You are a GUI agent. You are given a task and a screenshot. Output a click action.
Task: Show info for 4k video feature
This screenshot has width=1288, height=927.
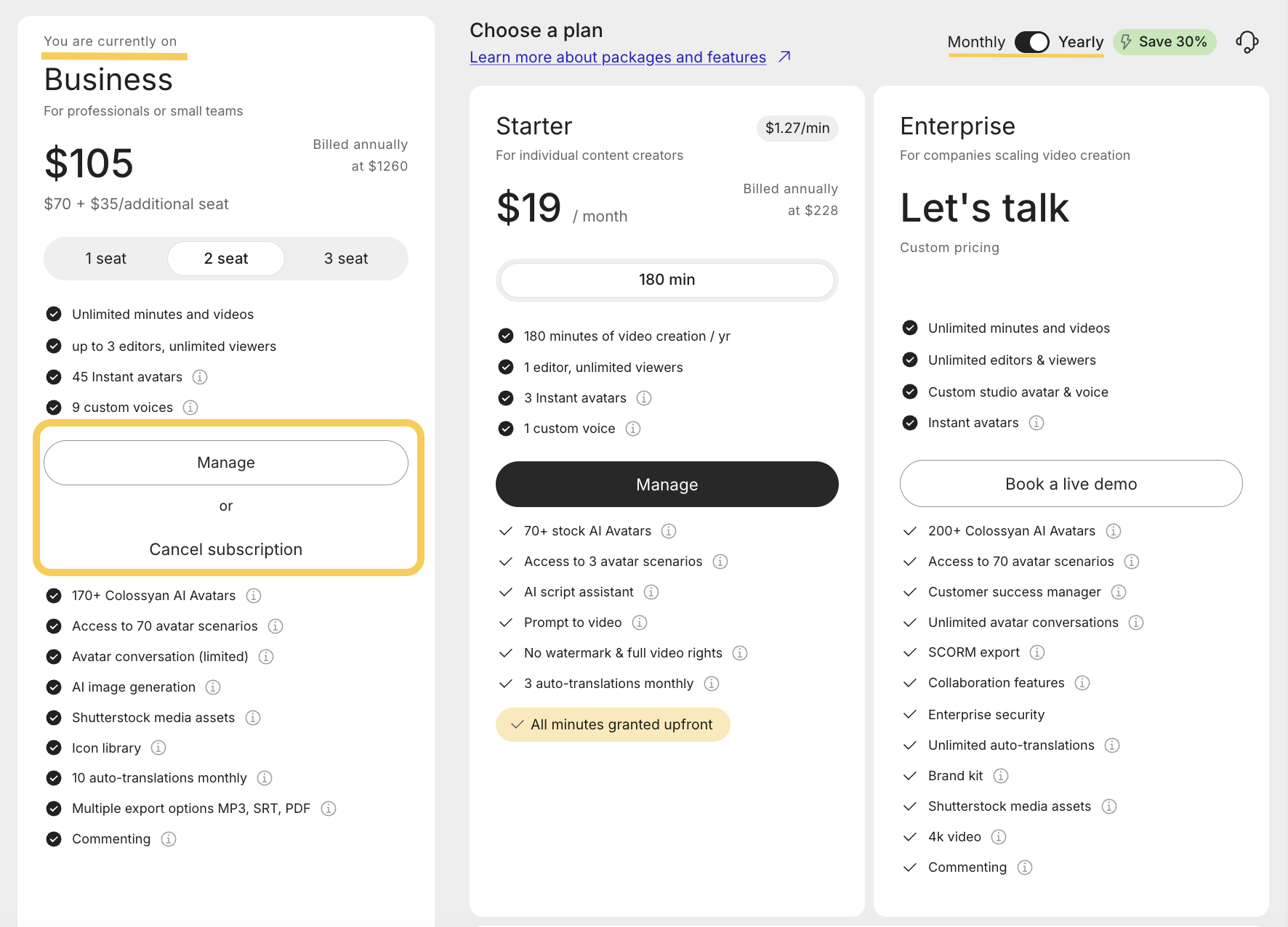point(999,837)
